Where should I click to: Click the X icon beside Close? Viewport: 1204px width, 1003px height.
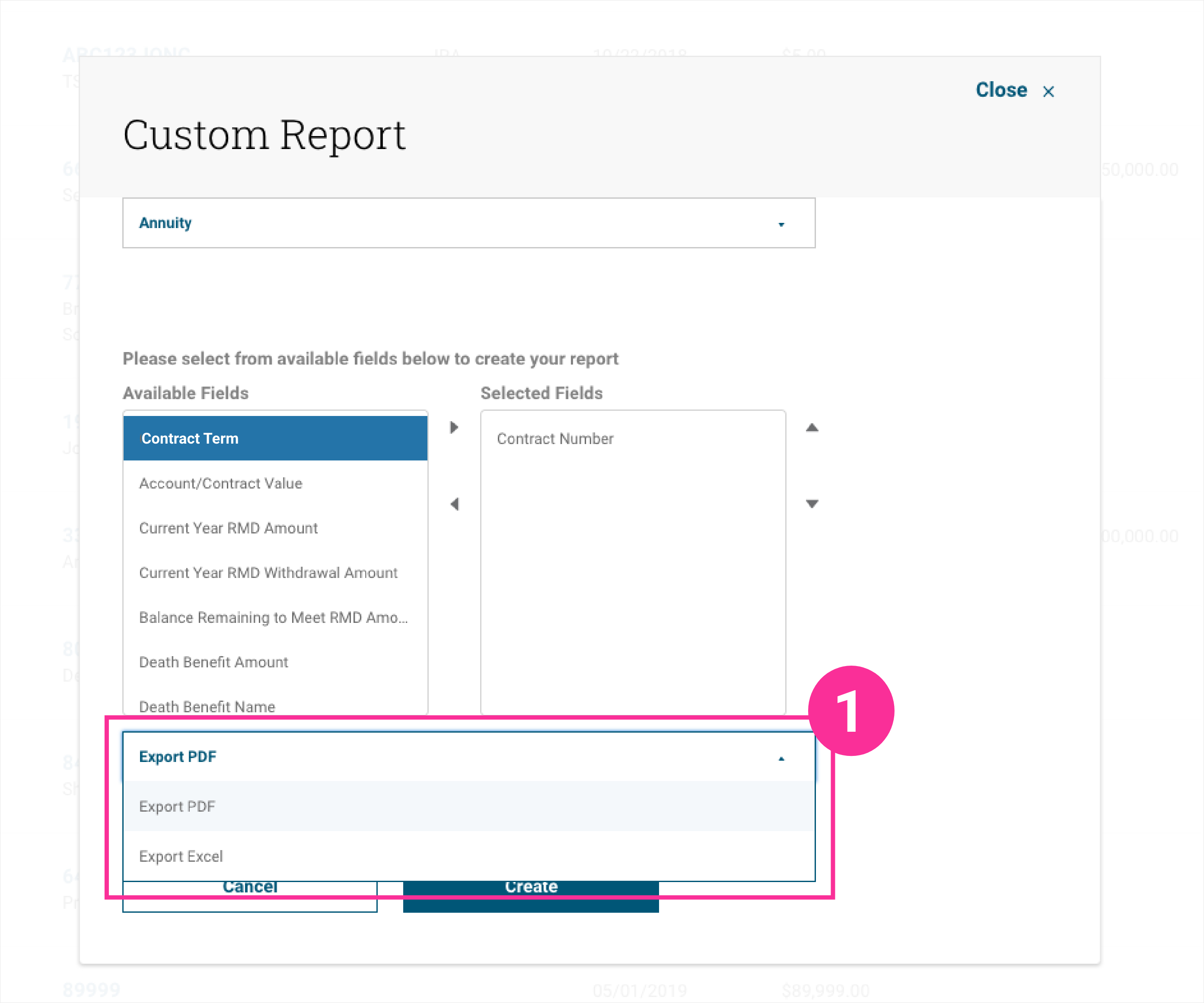pyautogui.click(x=1048, y=92)
